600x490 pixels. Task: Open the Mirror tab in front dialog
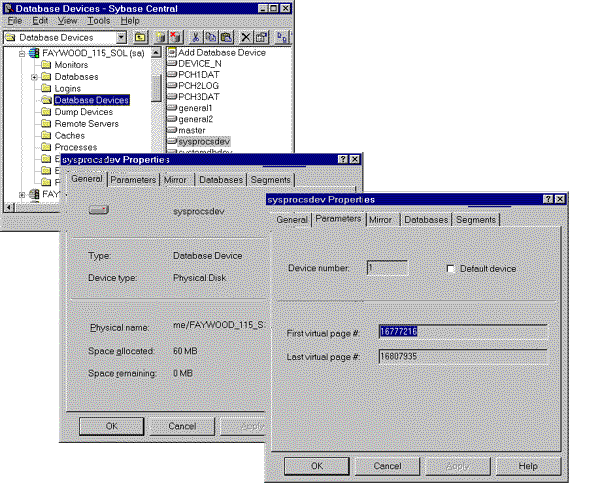tap(380, 220)
